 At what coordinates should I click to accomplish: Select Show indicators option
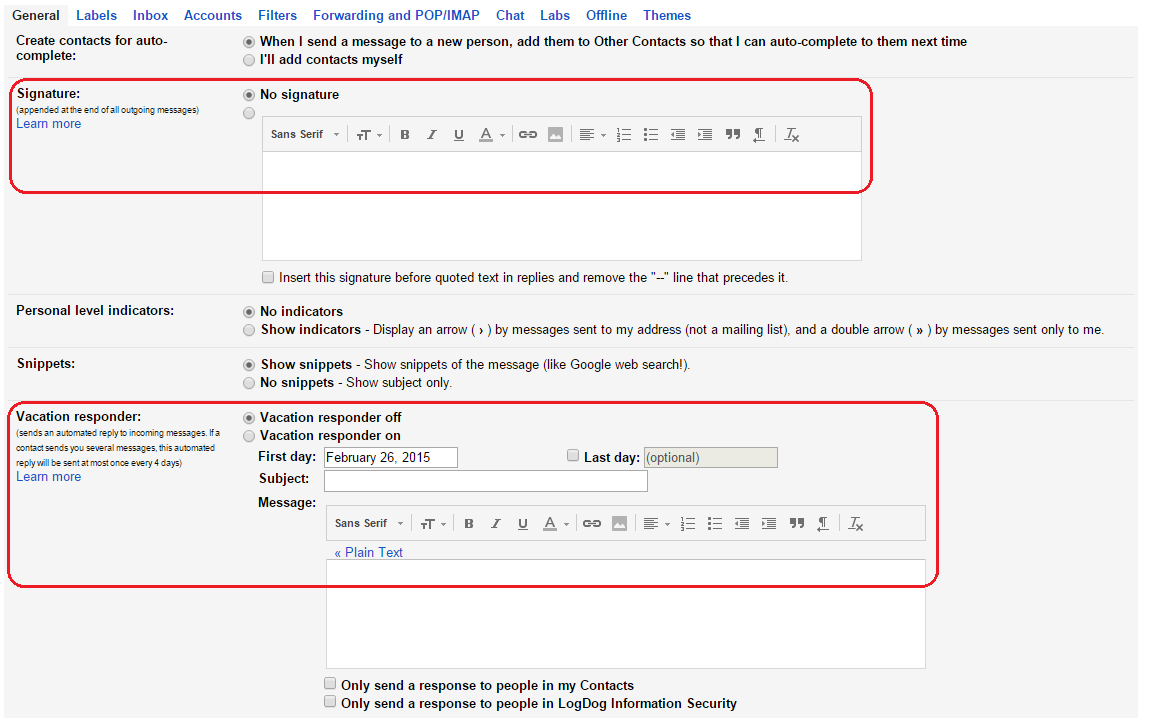(249, 330)
